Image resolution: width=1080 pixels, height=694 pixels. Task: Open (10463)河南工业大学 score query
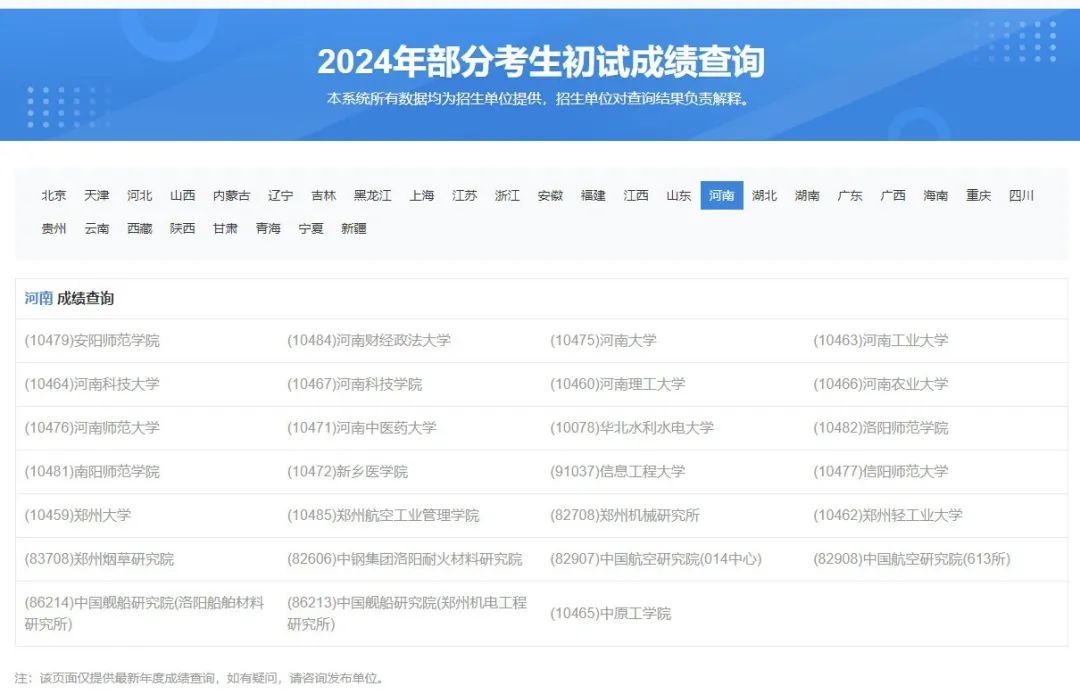point(881,340)
